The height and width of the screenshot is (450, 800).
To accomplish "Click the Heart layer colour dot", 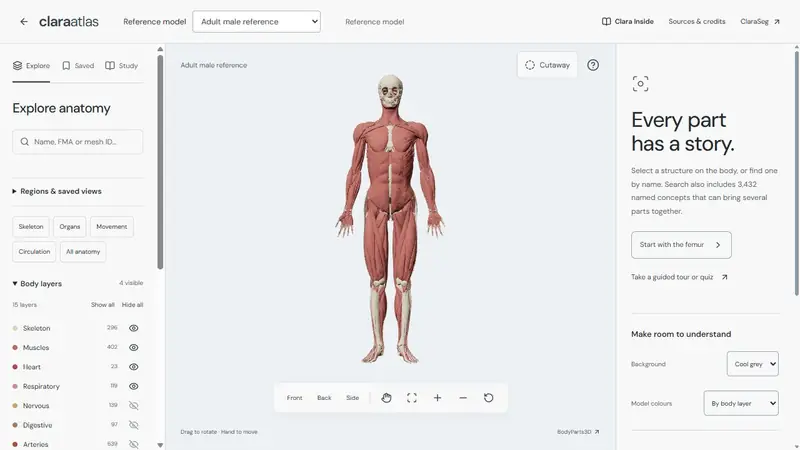I will tap(15, 367).
